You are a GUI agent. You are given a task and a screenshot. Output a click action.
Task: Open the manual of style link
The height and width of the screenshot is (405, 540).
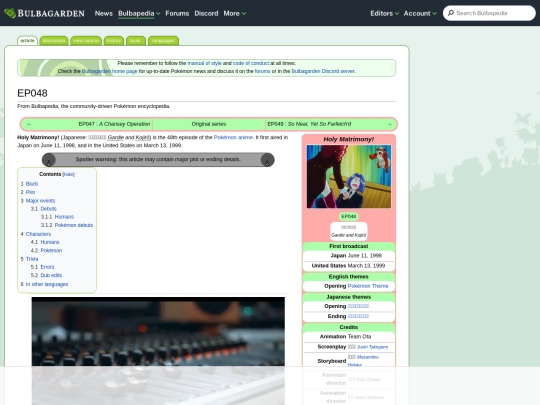click(204, 63)
